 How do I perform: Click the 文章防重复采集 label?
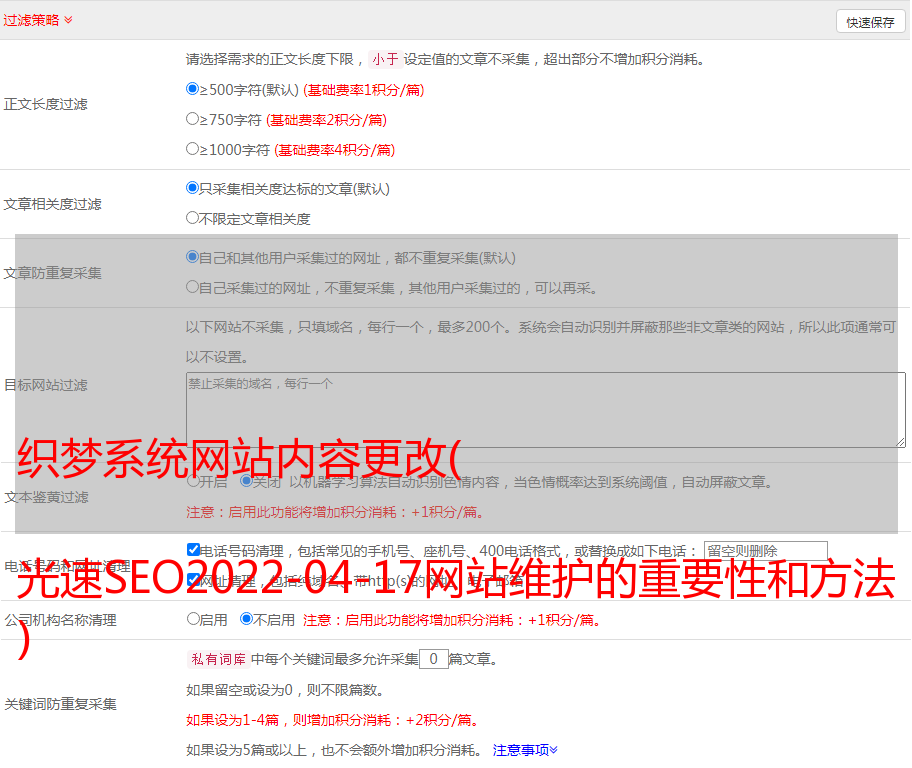52,273
